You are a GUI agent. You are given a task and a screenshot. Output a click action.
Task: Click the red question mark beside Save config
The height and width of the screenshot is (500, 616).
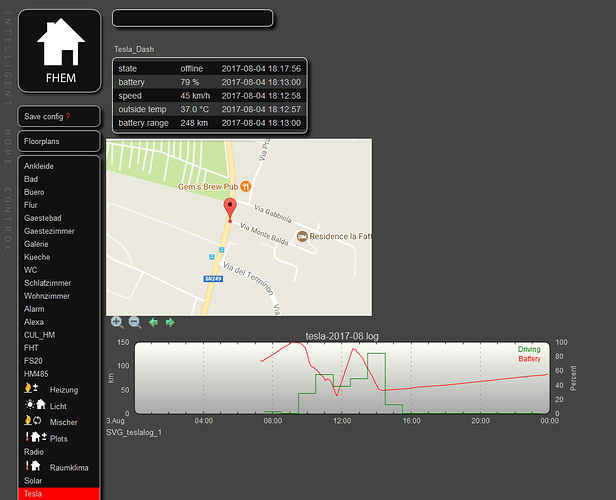pyautogui.click(x=68, y=117)
